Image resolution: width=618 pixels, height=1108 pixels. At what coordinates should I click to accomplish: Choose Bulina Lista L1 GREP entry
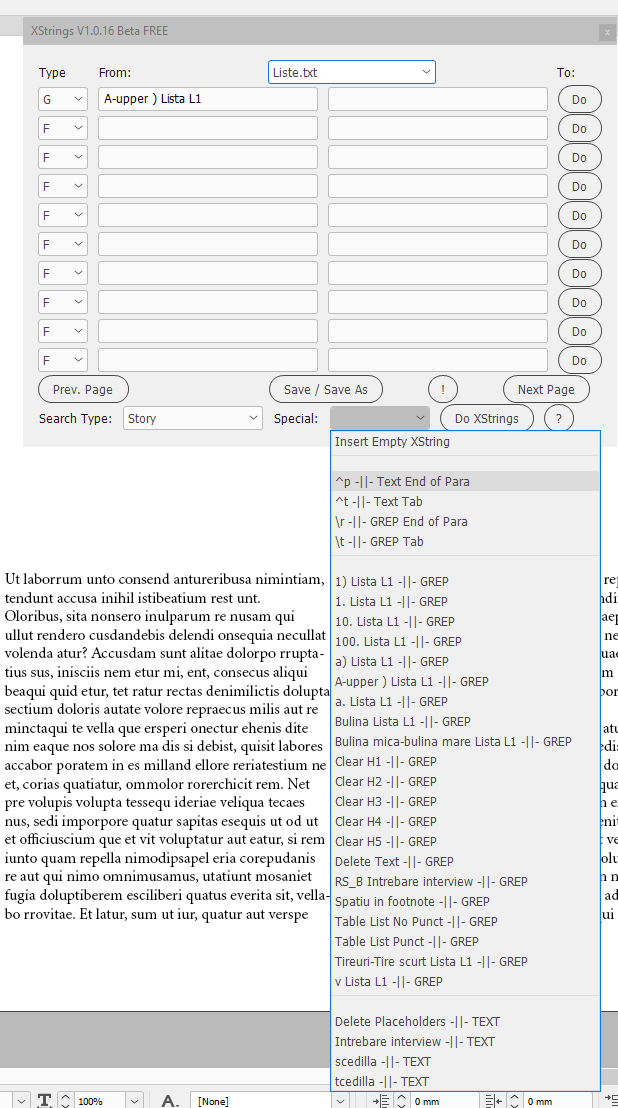click(465, 721)
